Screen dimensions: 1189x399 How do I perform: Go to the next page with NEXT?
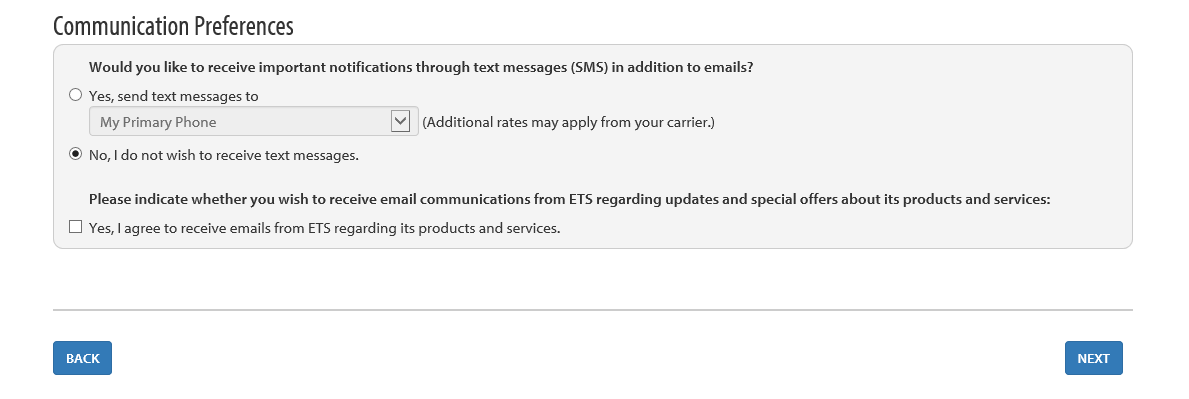[x=1093, y=358]
